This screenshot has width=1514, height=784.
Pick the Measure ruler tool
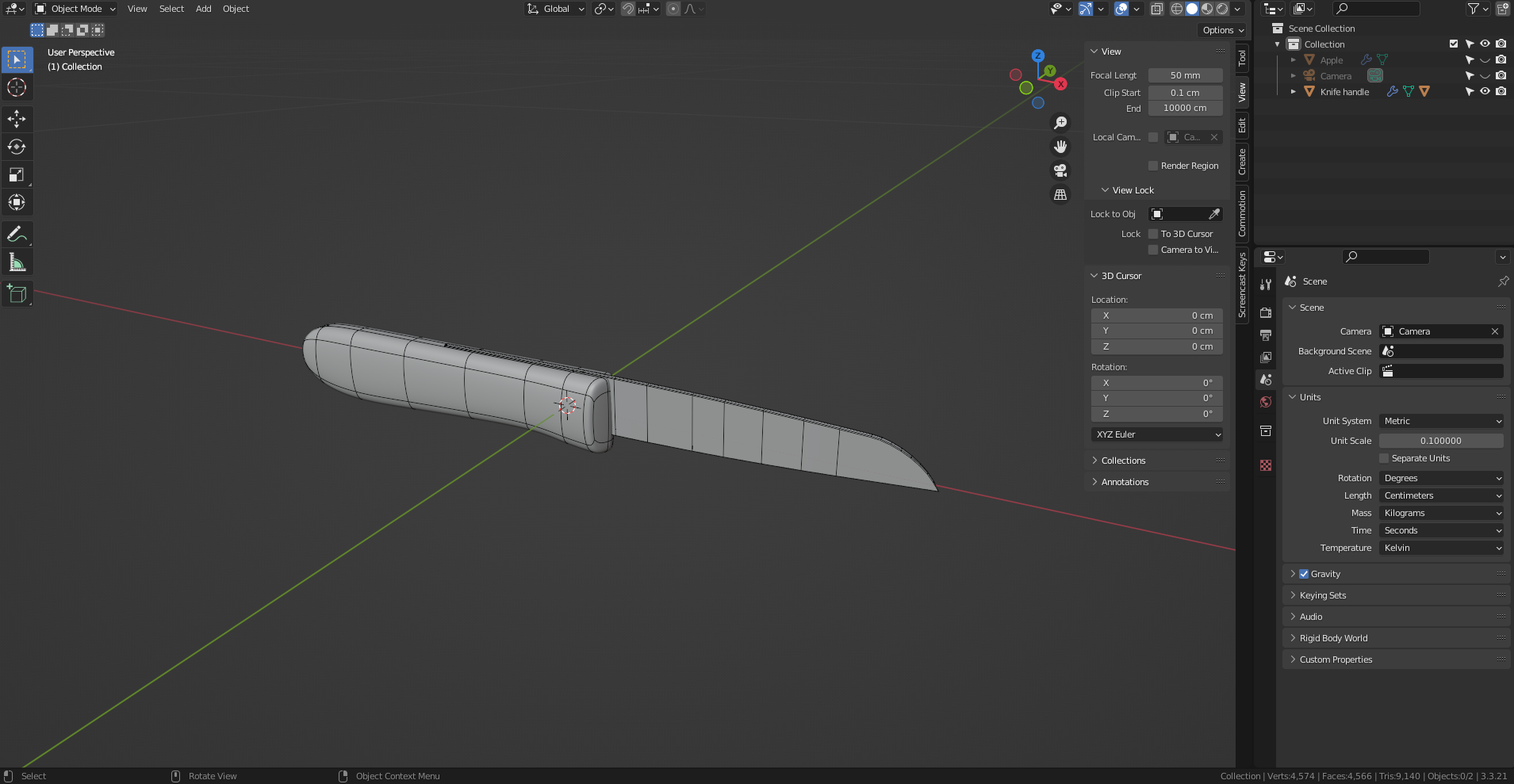pyautogui.click(x=17, y=262)
